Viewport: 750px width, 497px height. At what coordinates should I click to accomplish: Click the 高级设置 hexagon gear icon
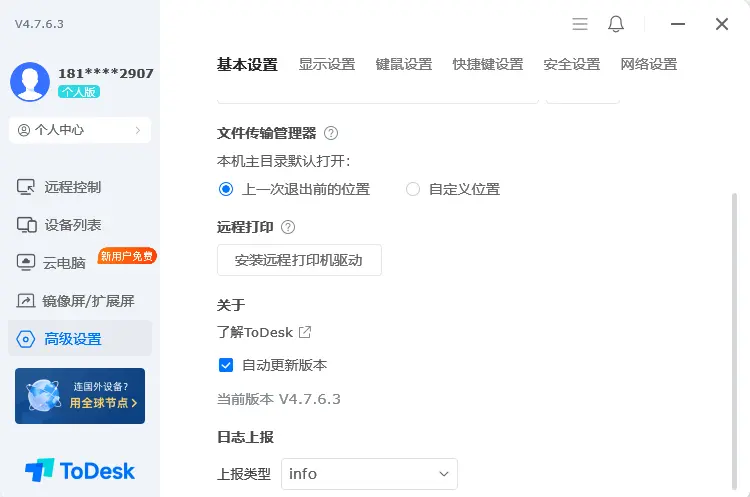pos(26,339)
